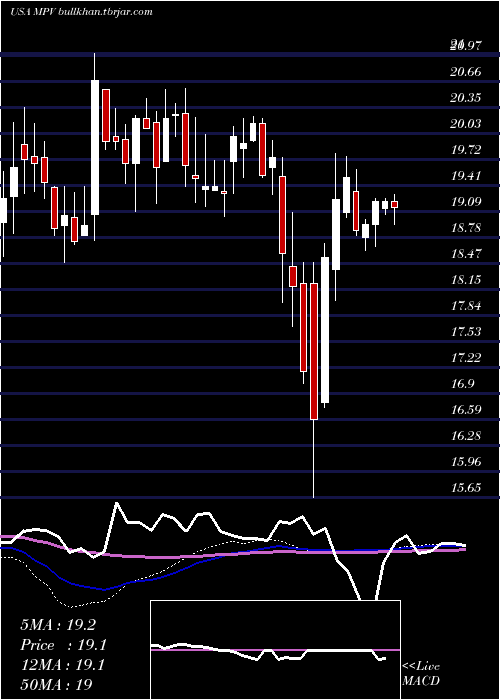This screenshot has height=700, width=500.
Task: Click the 17.84 price axis label
Action: pyautogui.click(x=466, y=306)
